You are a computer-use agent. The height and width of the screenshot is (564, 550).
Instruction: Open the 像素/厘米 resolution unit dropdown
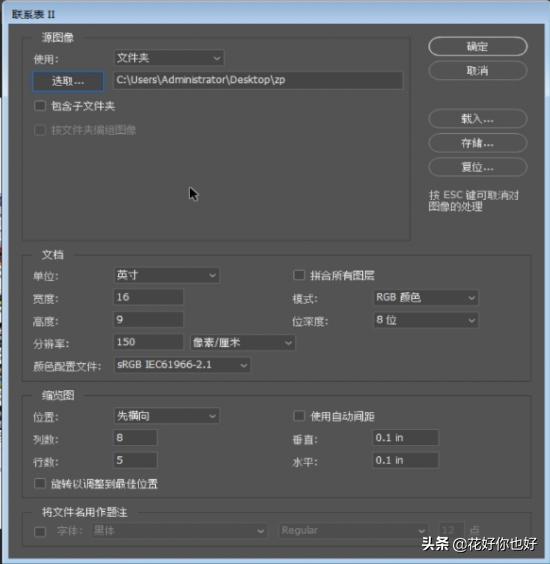click(x=242, y=343)
